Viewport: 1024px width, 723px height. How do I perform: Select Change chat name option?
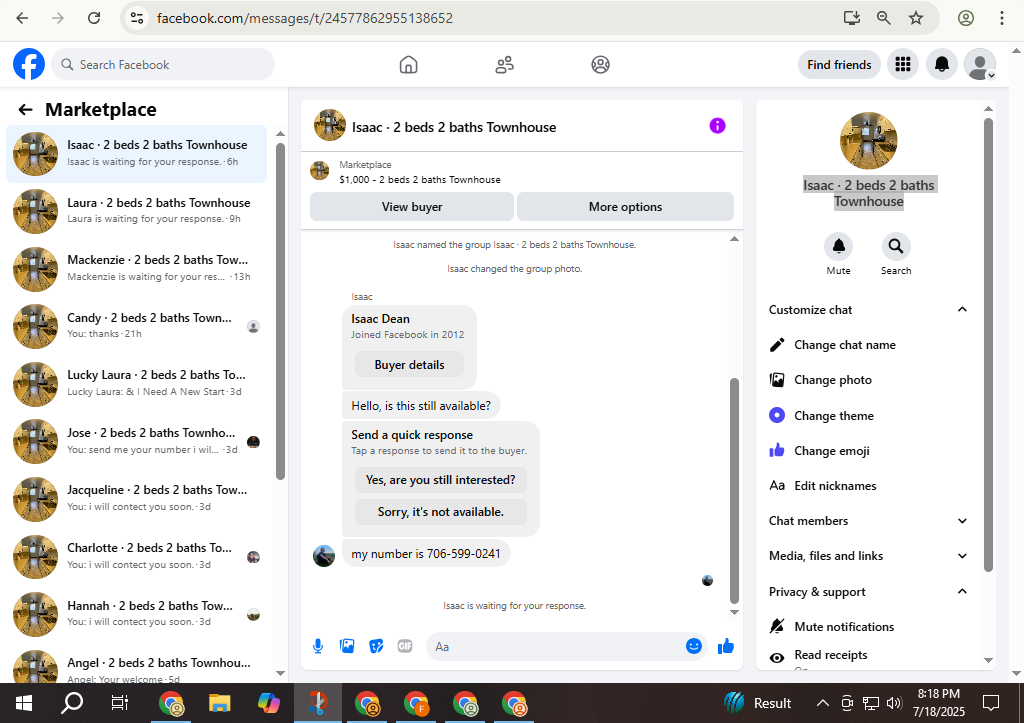pyautogui.click(x=868, y=345)
